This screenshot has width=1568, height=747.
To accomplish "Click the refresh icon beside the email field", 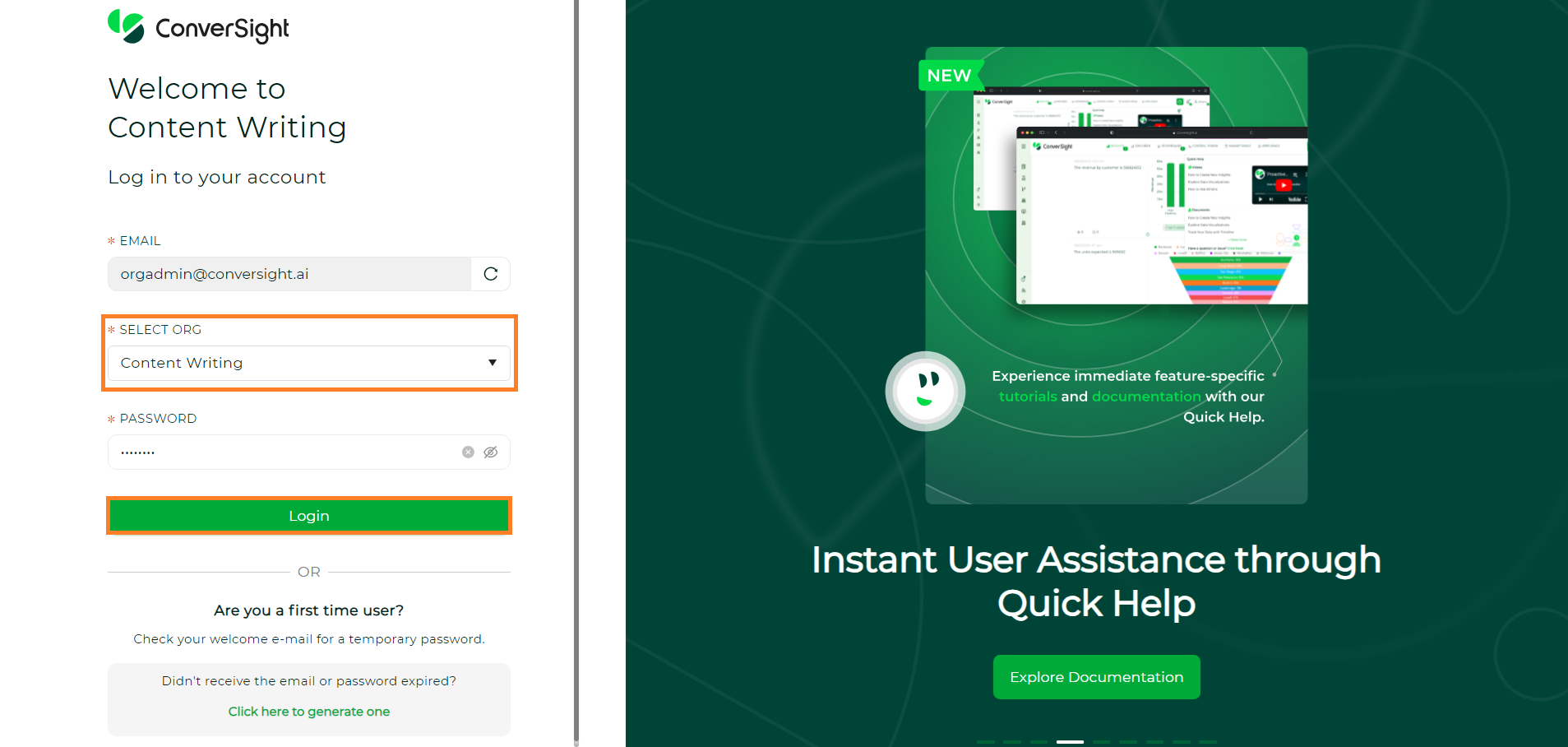I will point(491,274).
